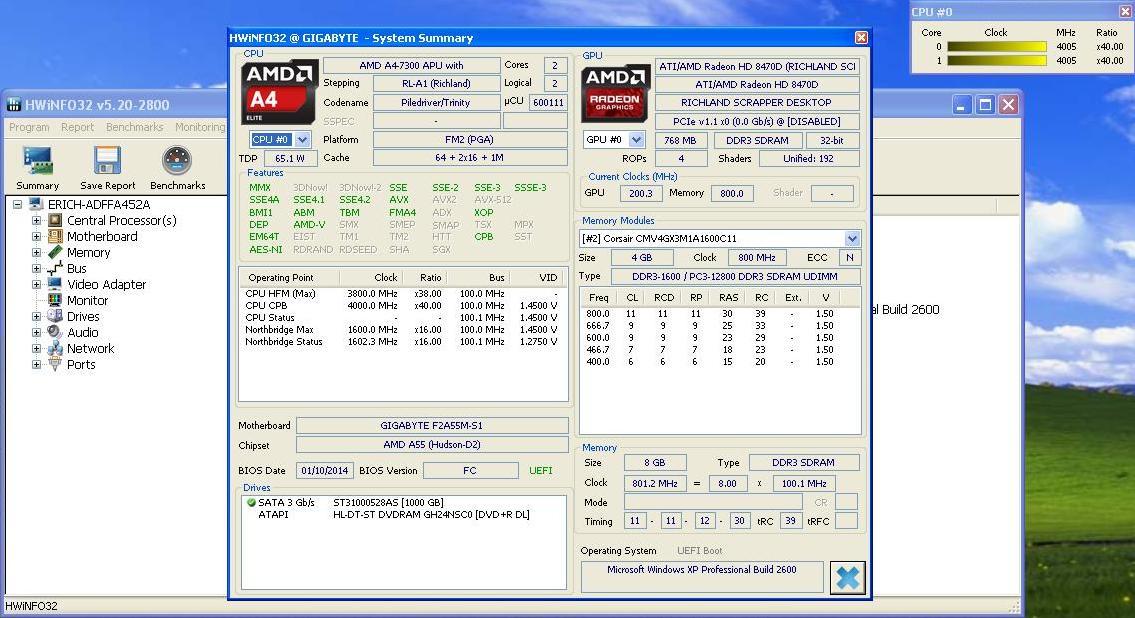This screenshot has width=1135, height=618.
Task: Click the Network icon in tree
Action: [55, 348]
